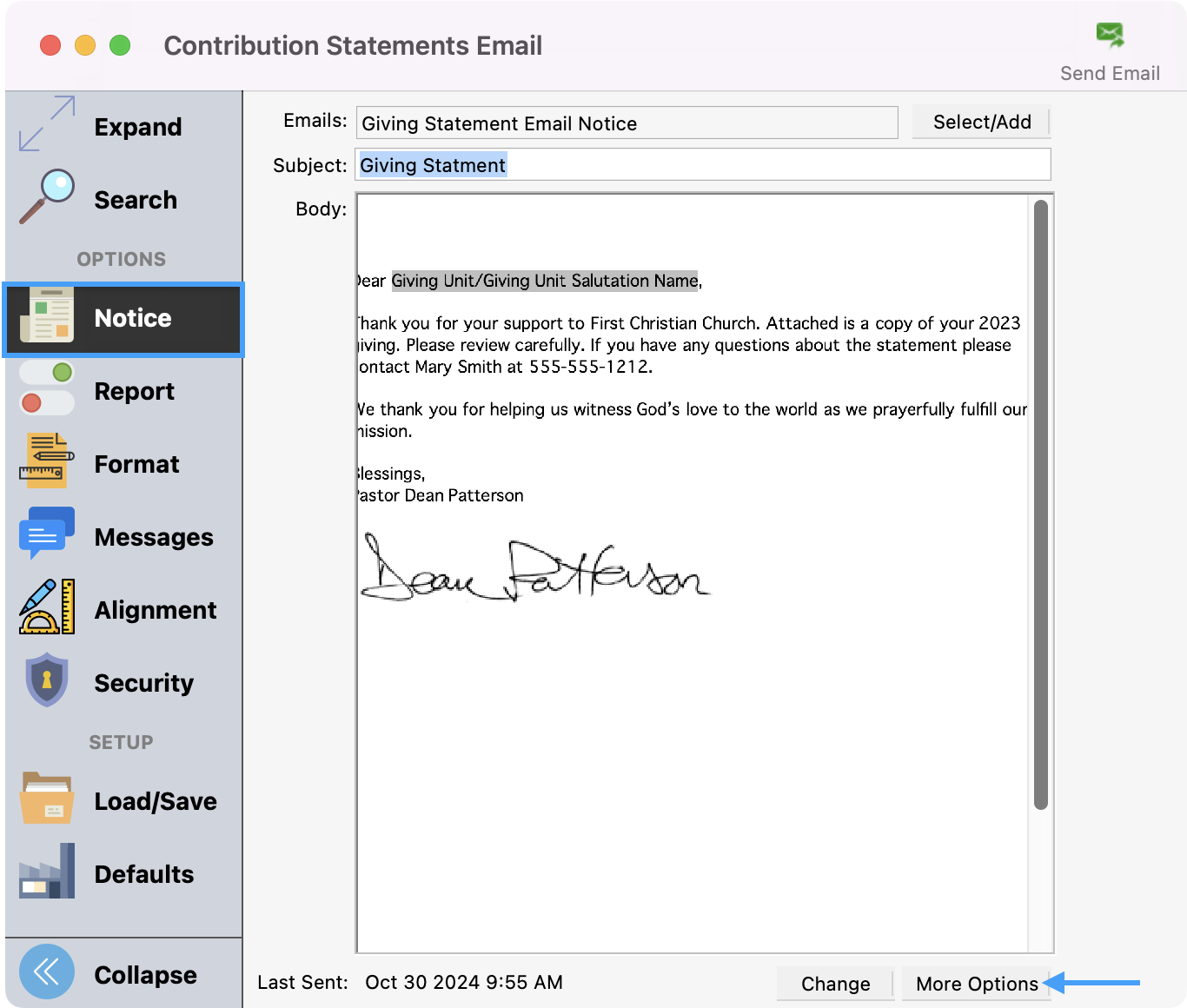Click the Load/Save folder icon
The image size is (1187, 1008).
[47, 799]
